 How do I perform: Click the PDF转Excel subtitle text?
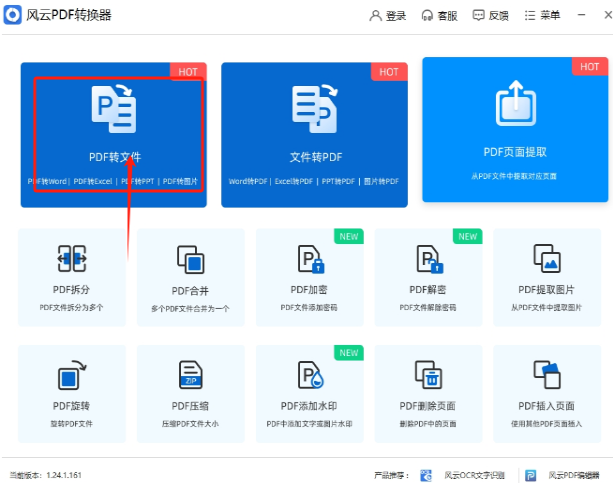tap(93, 181)
